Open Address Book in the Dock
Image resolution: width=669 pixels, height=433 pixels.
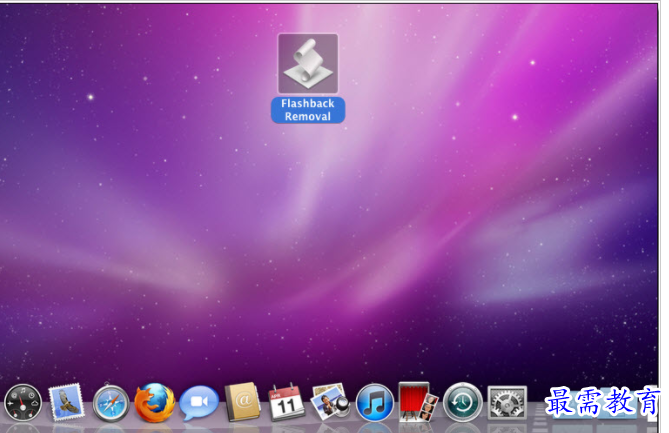[242, 402]
